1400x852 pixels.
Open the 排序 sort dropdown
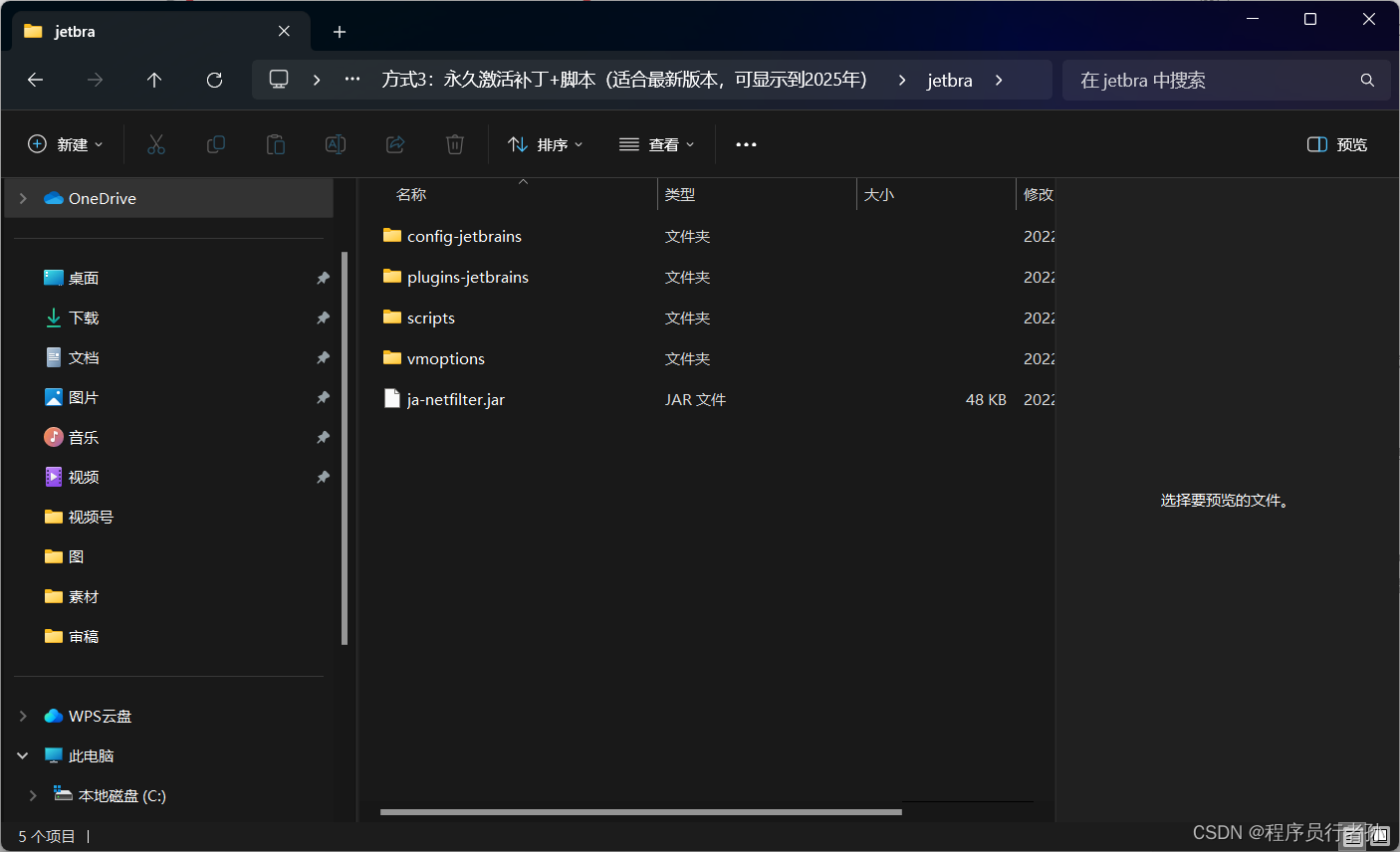coord(546,144)
